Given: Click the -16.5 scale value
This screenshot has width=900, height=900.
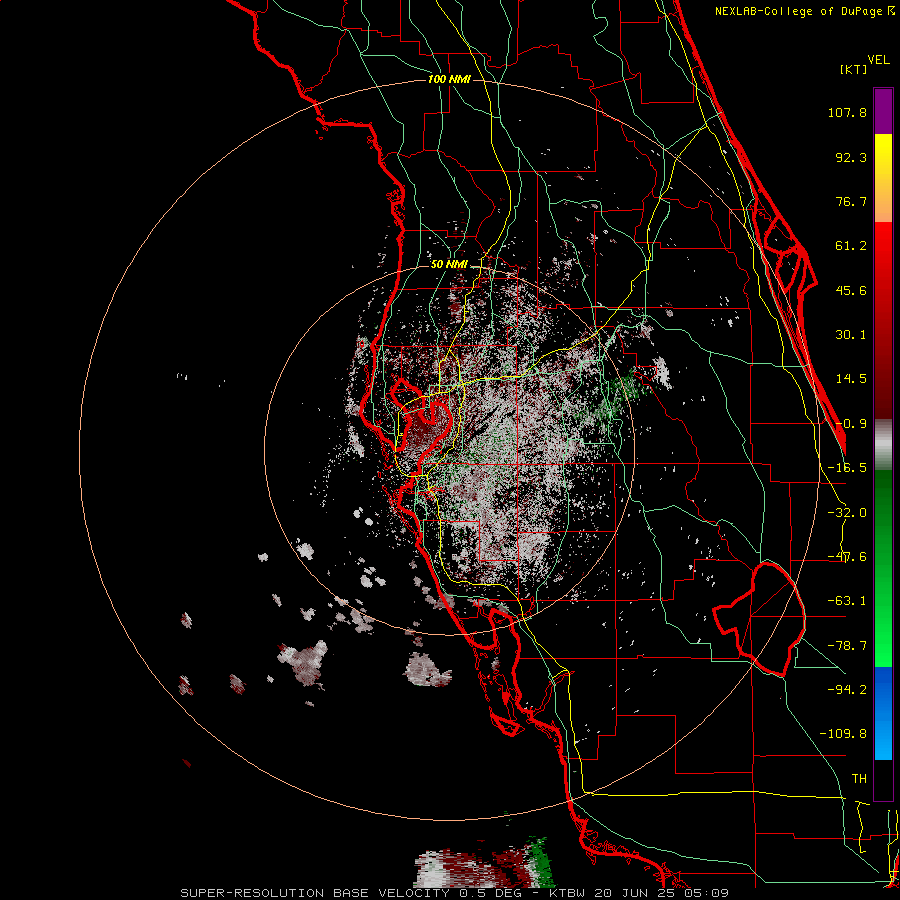Looking at the screenshot, I should point(847,468).
